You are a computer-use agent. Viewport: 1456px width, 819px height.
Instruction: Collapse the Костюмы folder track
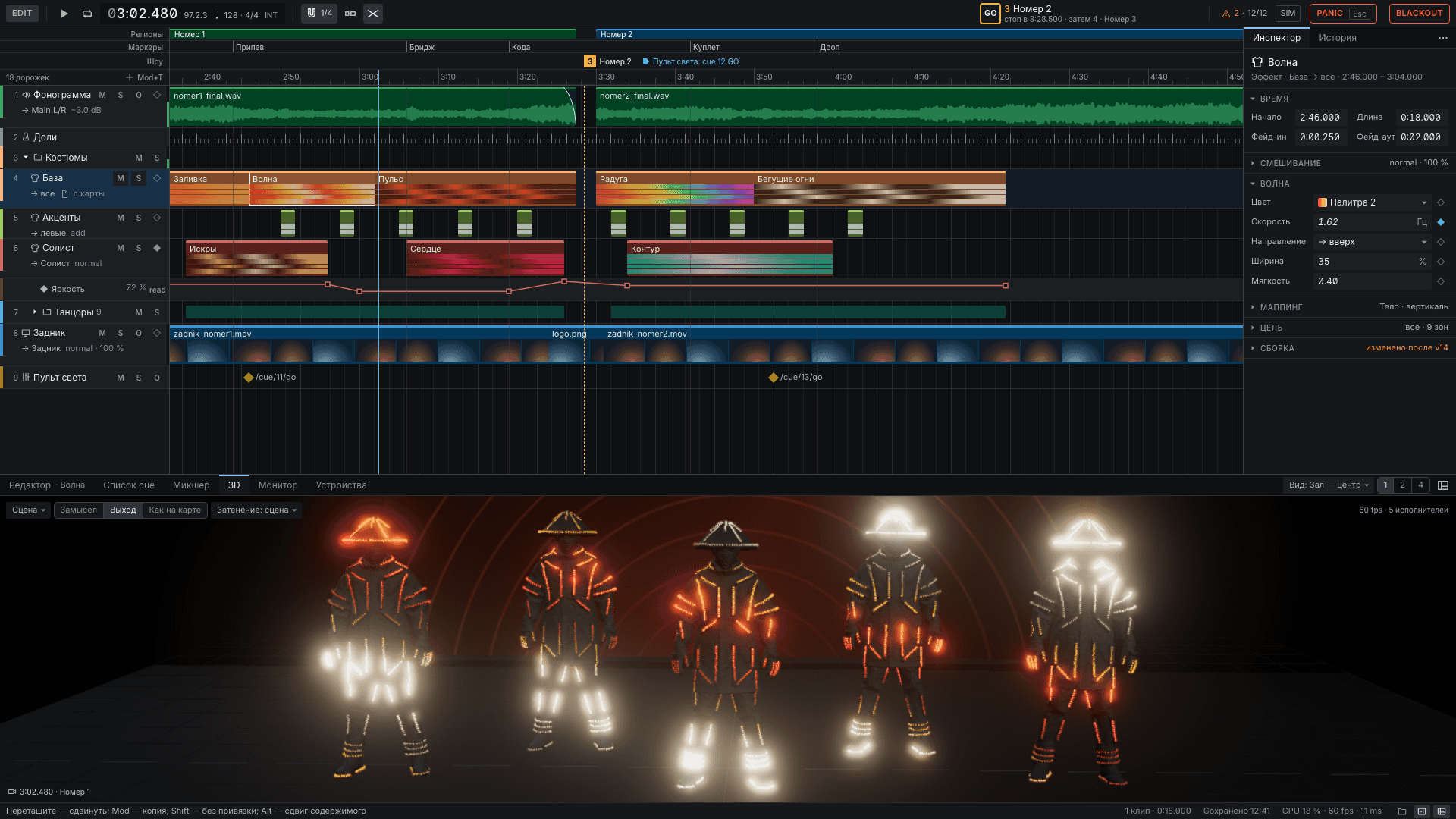coord(26,158)
